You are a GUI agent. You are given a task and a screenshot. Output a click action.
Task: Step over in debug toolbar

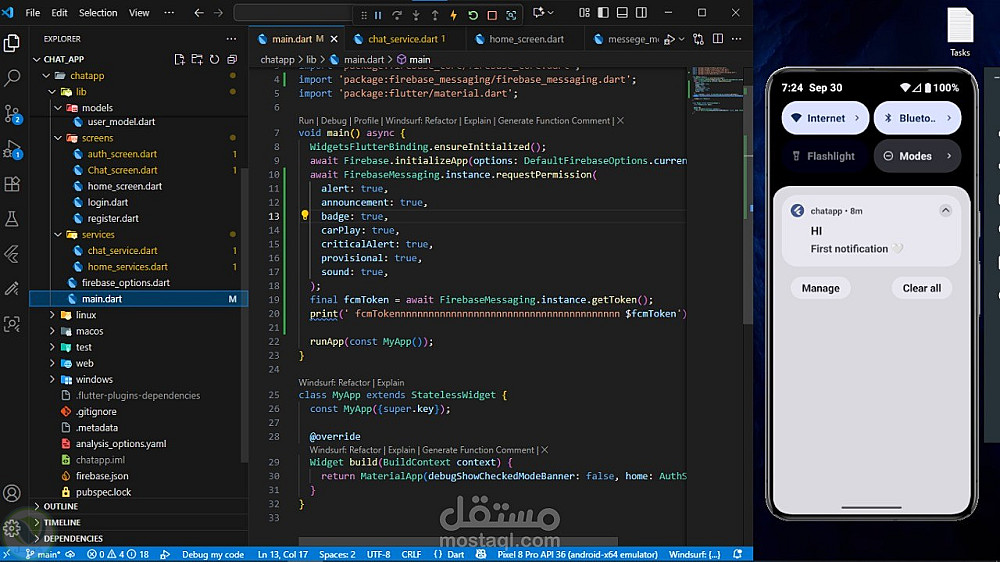click(x=397, y=15)
